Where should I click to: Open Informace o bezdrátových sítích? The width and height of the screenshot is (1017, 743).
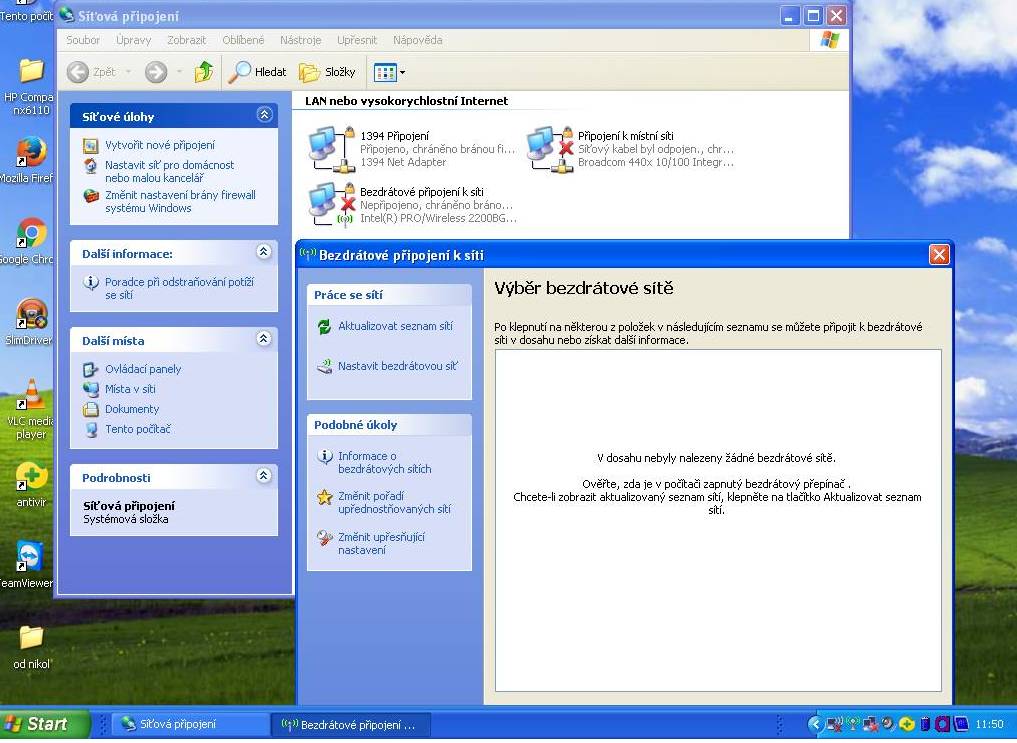tap(385, 462)
